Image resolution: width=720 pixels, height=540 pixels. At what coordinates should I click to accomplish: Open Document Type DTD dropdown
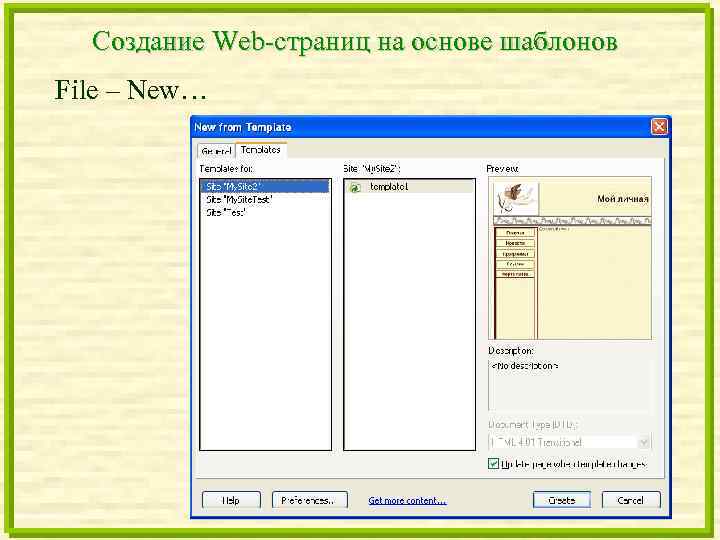pyautogui.click(x=569, y=443)
